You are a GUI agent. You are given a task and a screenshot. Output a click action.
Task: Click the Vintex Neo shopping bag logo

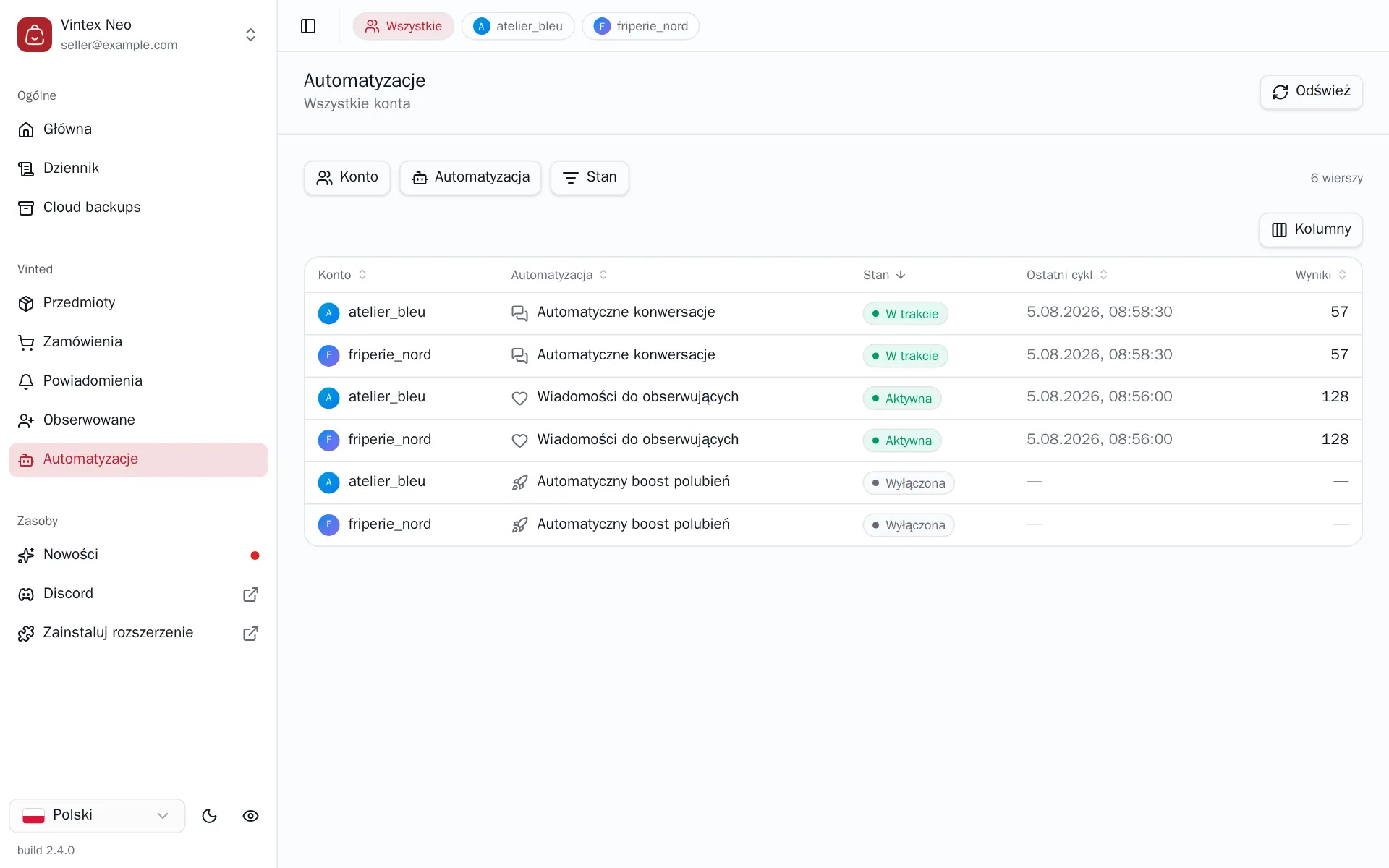click(x=35, y=35)
